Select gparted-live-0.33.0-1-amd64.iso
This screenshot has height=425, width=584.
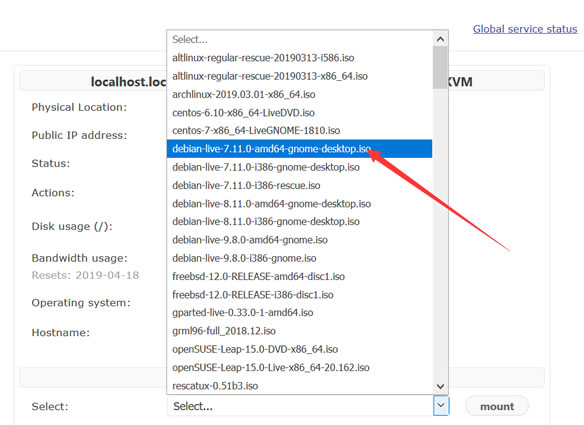(299, 312)
